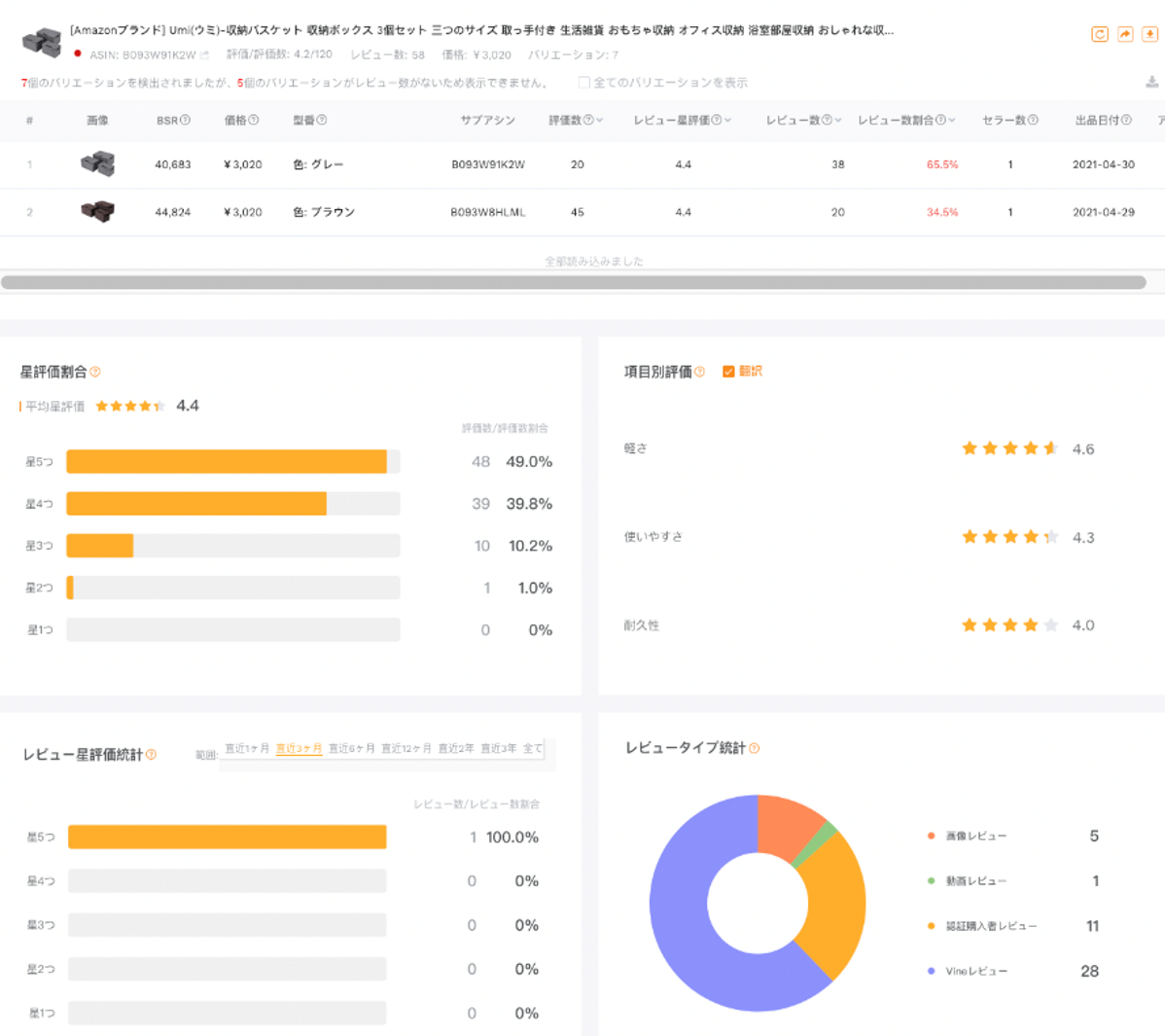1165x1036 pixels.
Task: Click the 65.5% review share value
Action: pos(942,165)
